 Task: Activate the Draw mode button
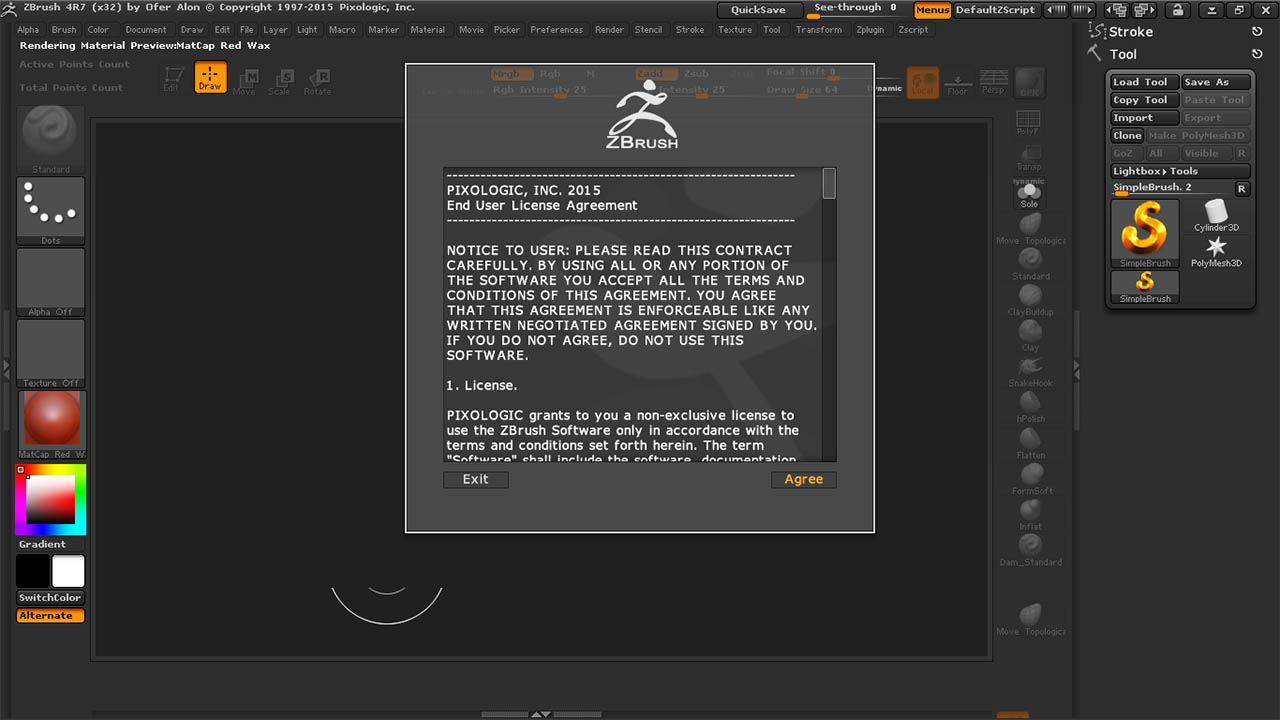[210, 78]
